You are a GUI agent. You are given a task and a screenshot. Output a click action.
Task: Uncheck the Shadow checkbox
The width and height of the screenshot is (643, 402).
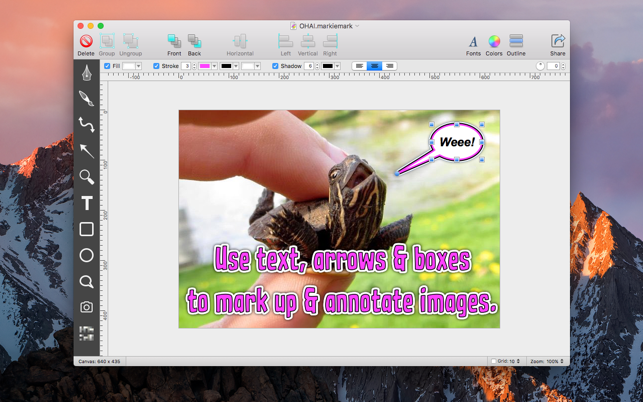[x=275, y=66]
